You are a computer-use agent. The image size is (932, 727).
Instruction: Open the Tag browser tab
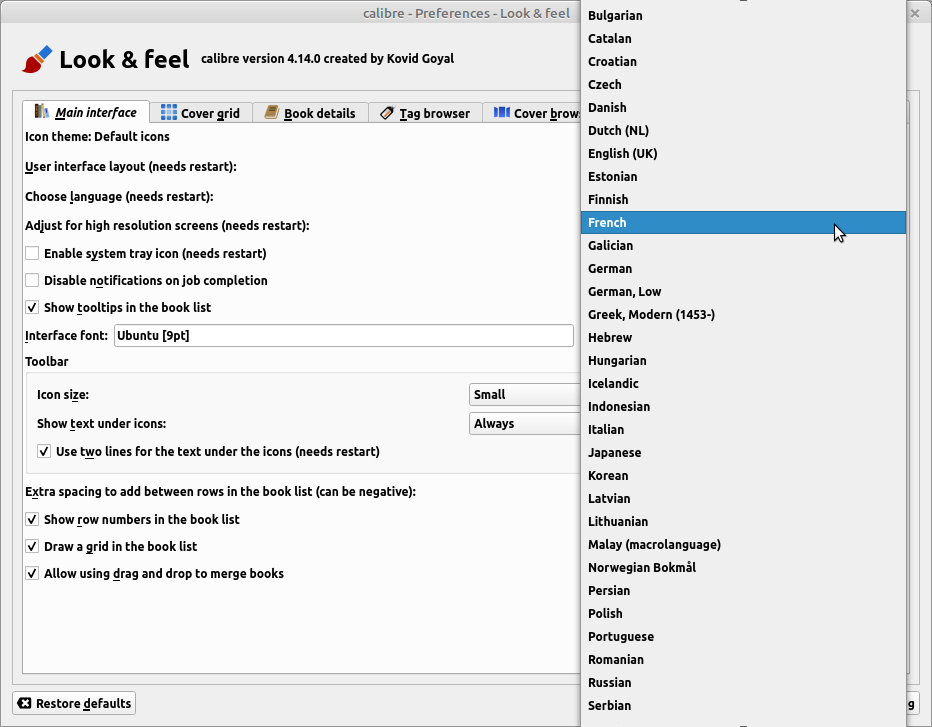tap(426, 113)
